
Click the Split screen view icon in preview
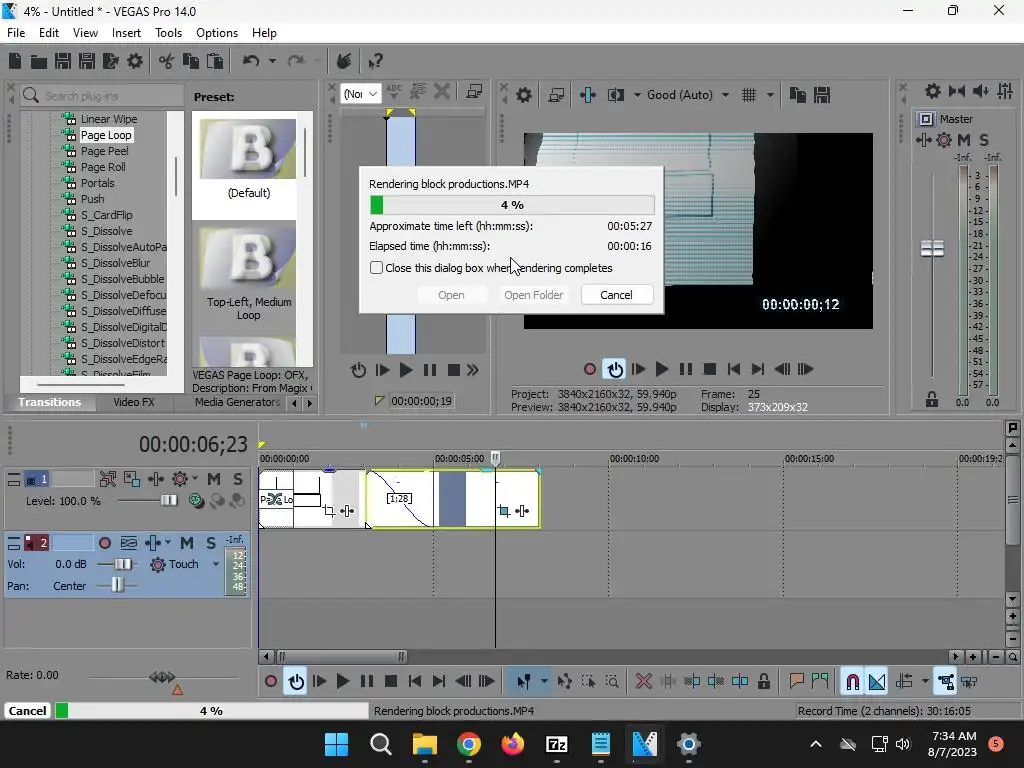(x=616, y=95)
